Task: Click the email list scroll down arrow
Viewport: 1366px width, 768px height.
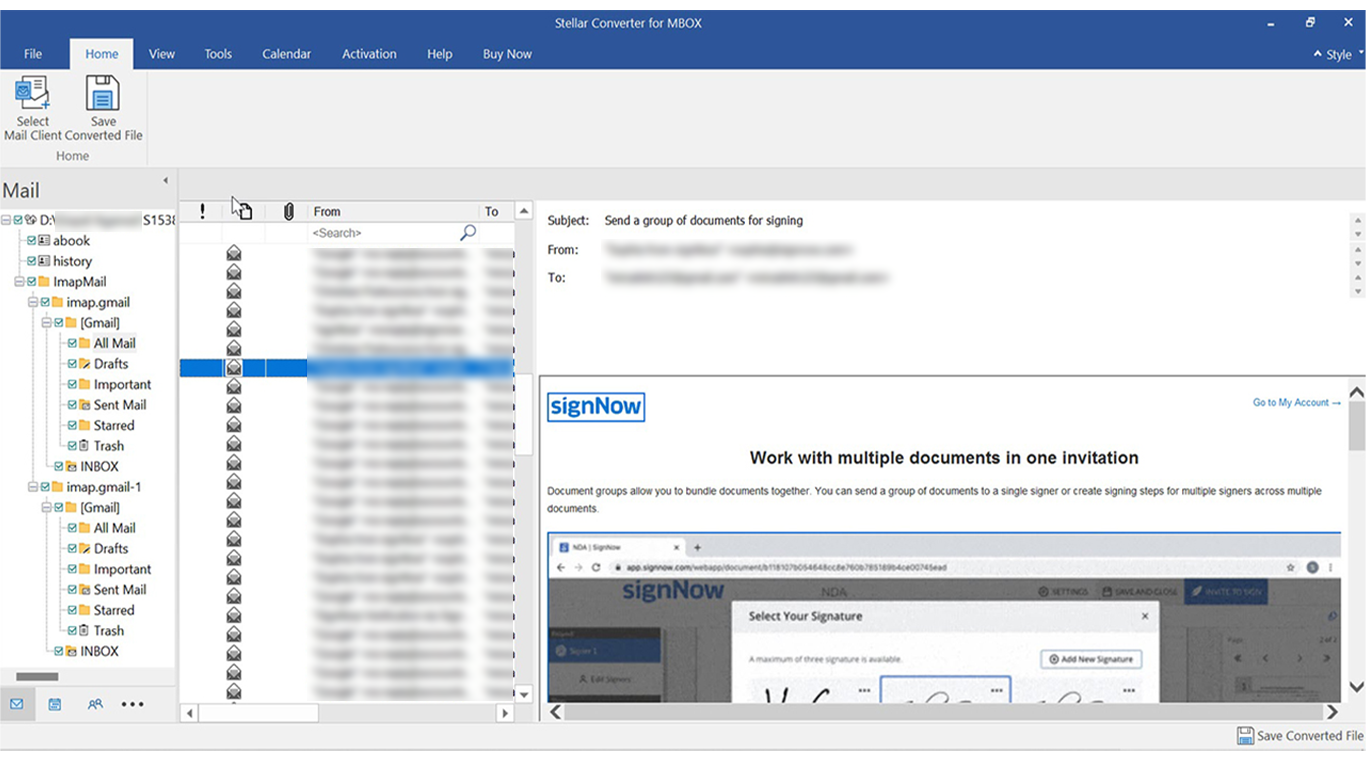Action: (x=523, y=695)
